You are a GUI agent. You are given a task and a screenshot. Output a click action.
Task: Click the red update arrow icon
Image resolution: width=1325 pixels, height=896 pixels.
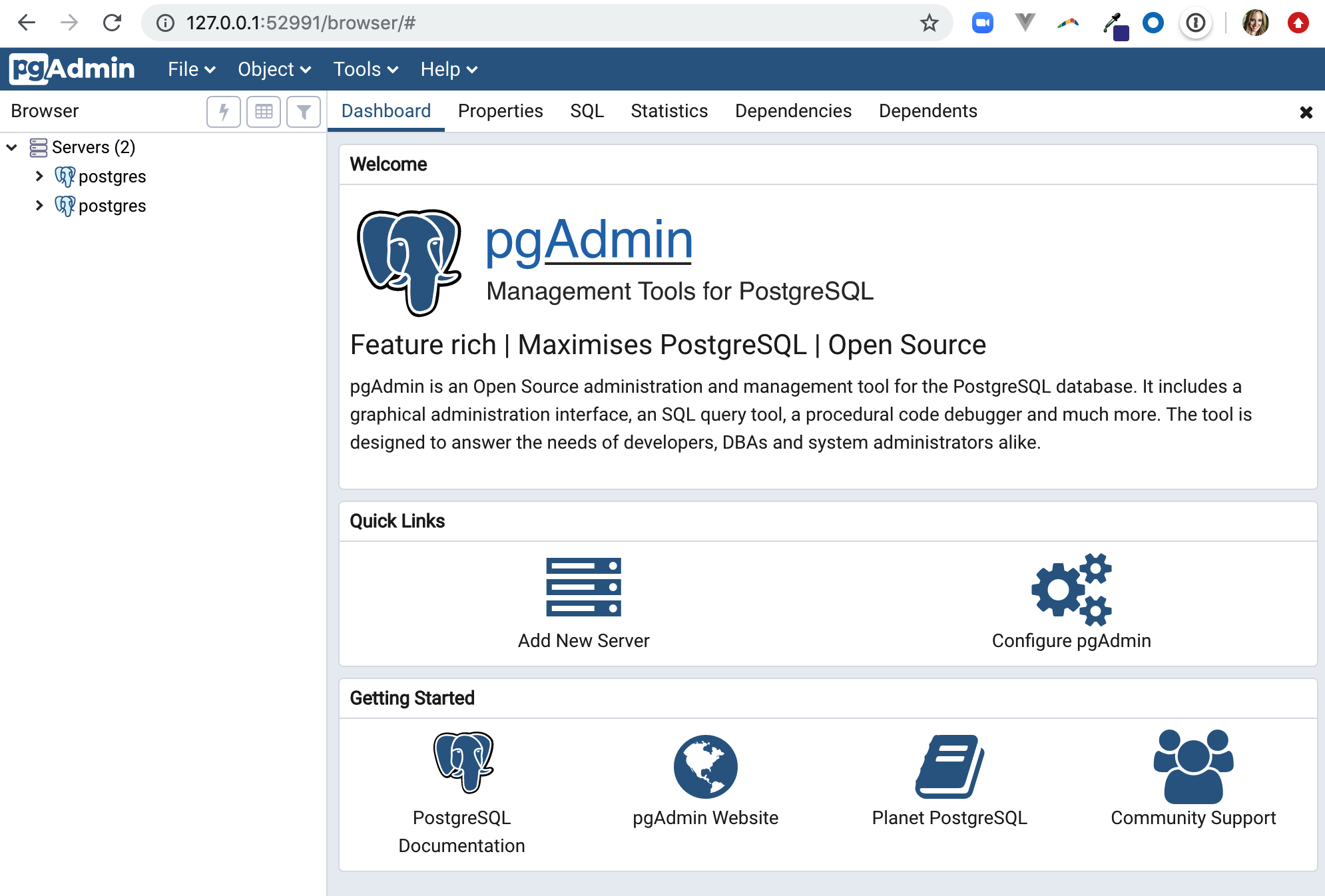(x=1298, y=23)
